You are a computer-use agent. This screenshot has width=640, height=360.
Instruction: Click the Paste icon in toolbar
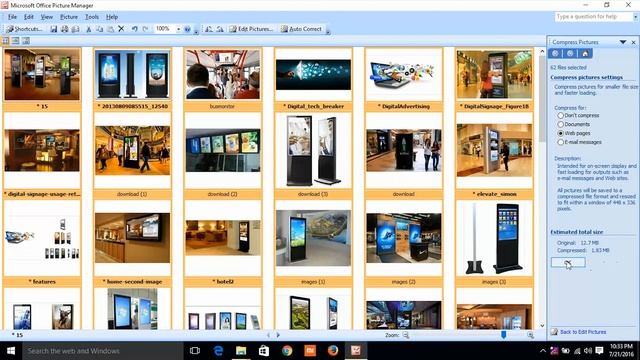coord(111,29)
